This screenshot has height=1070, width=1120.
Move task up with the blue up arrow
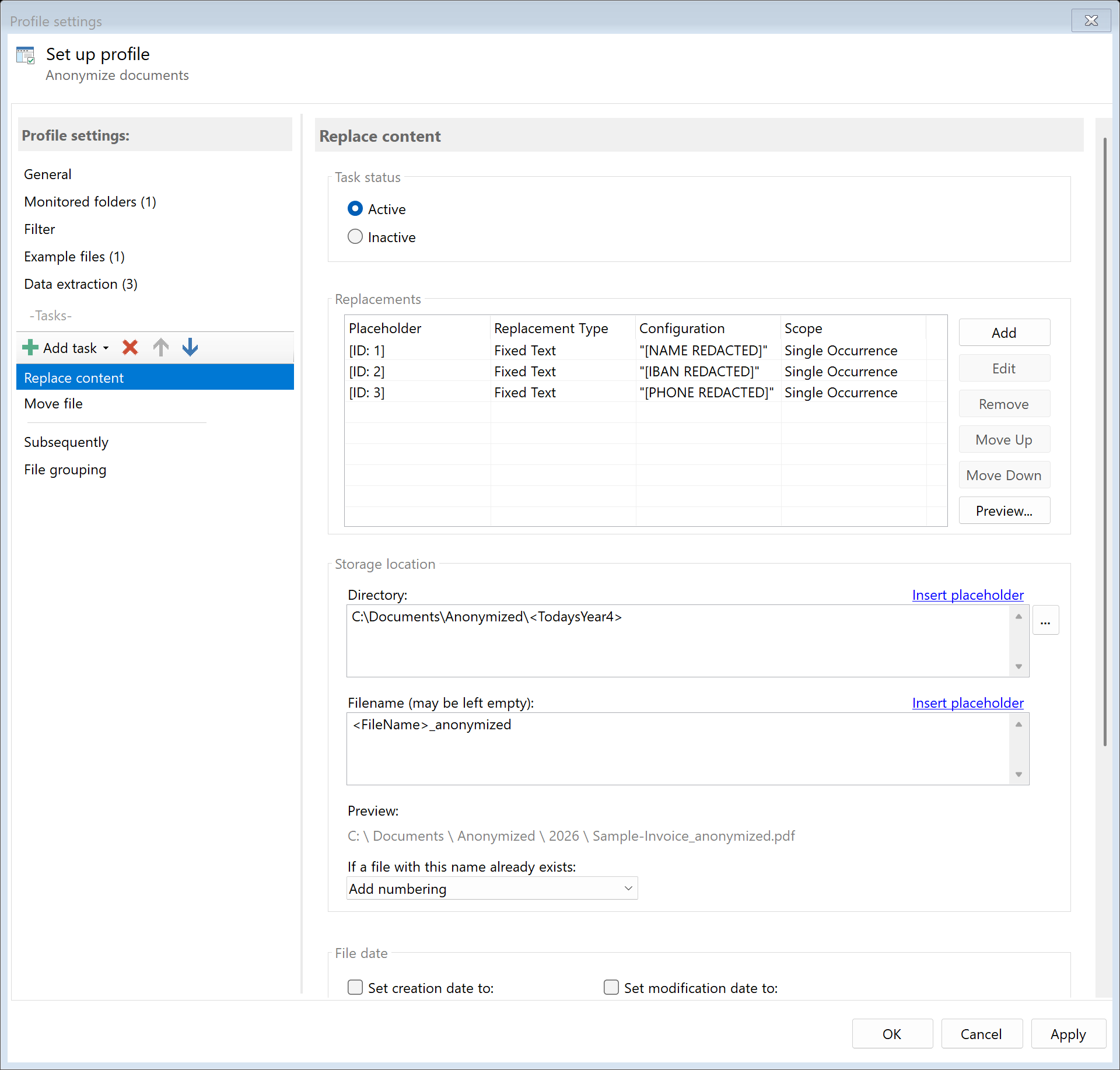coord(160,347)
